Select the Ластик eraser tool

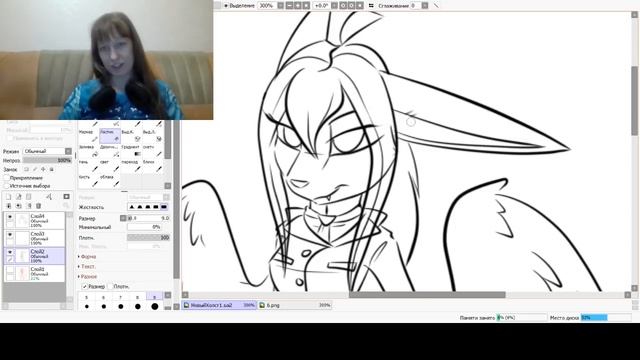click(110, 136)
